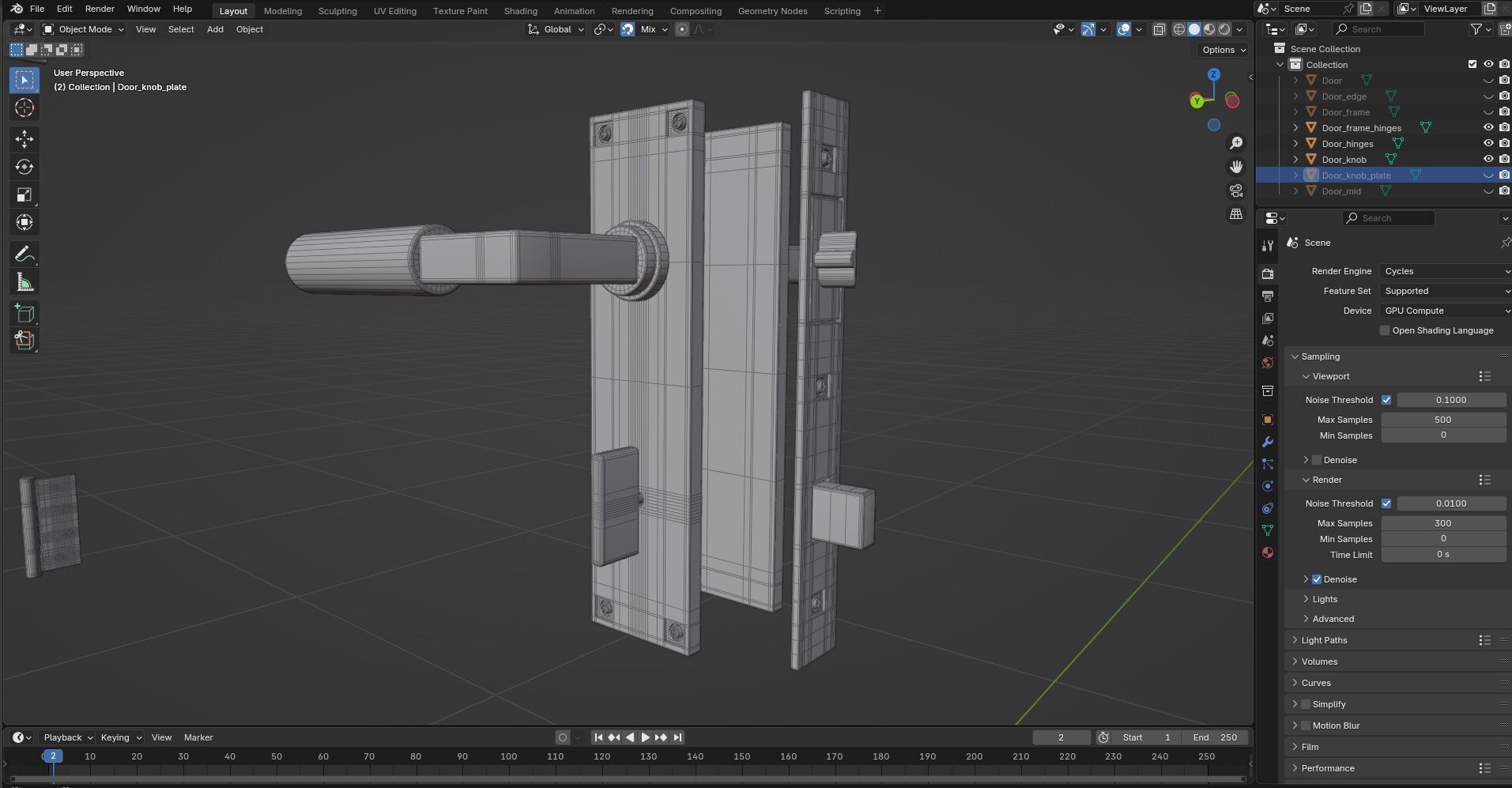This screenshot has height=788, width=1512.
Task: Open the Device GPU Compute dropdown
Action: [1446, 311]
